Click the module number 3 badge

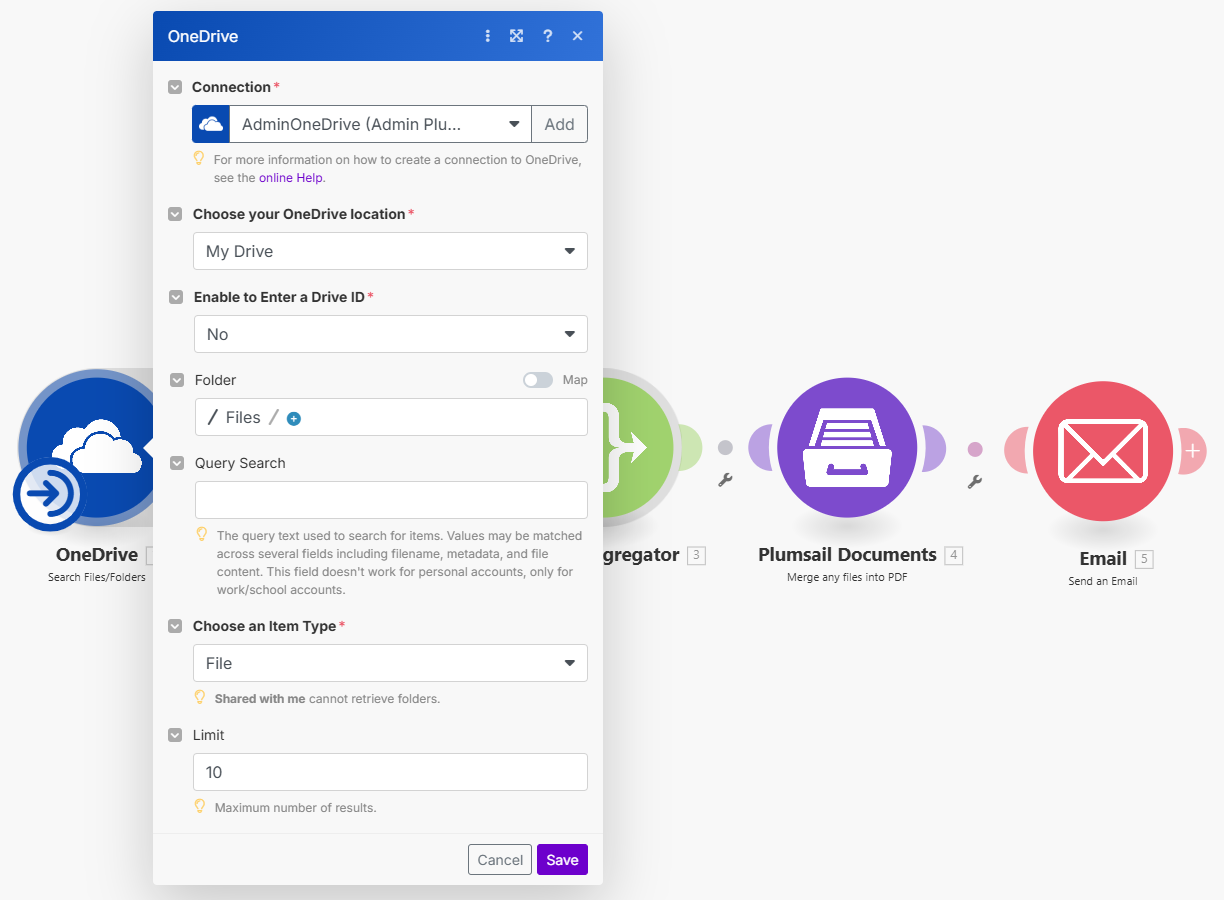click(x=697, y=555)
